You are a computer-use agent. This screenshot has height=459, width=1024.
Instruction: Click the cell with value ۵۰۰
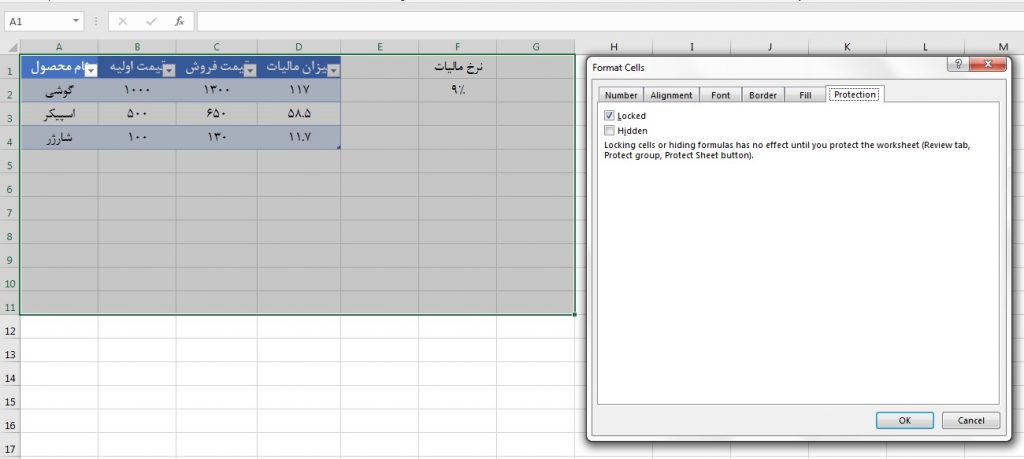137,114
